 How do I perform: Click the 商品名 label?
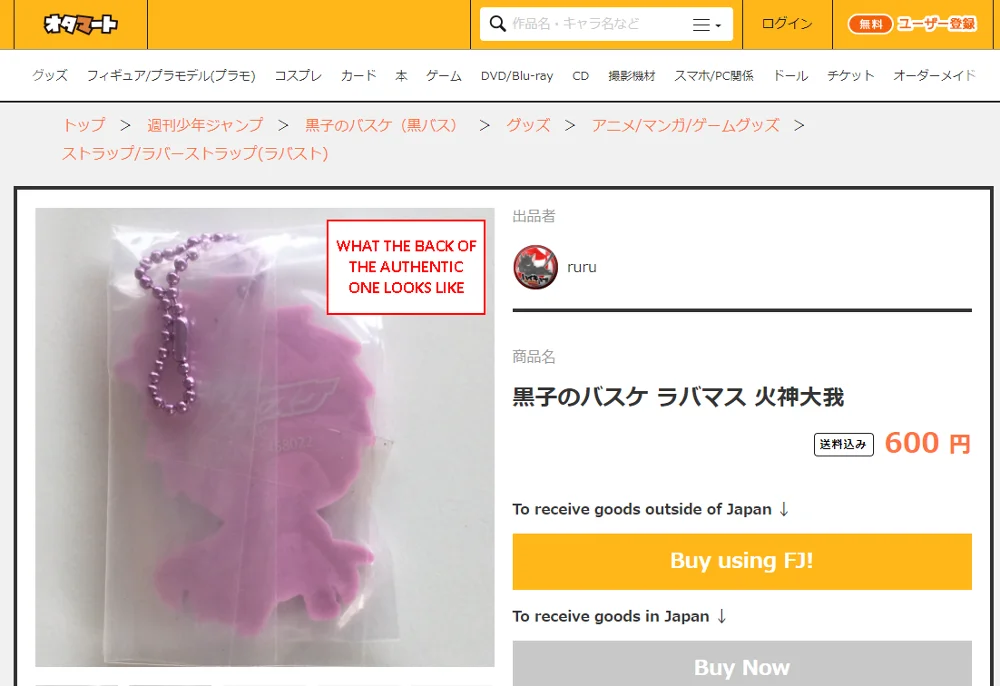(534, 356)
